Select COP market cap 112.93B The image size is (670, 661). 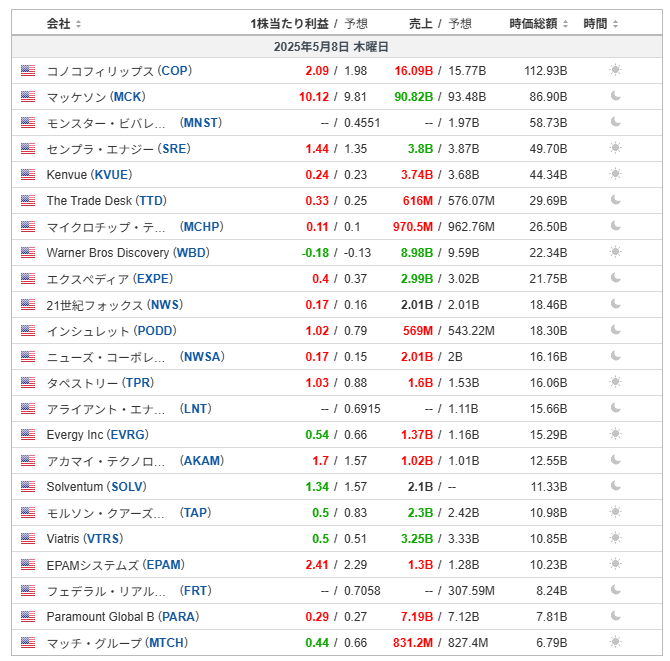pos(546,71)
